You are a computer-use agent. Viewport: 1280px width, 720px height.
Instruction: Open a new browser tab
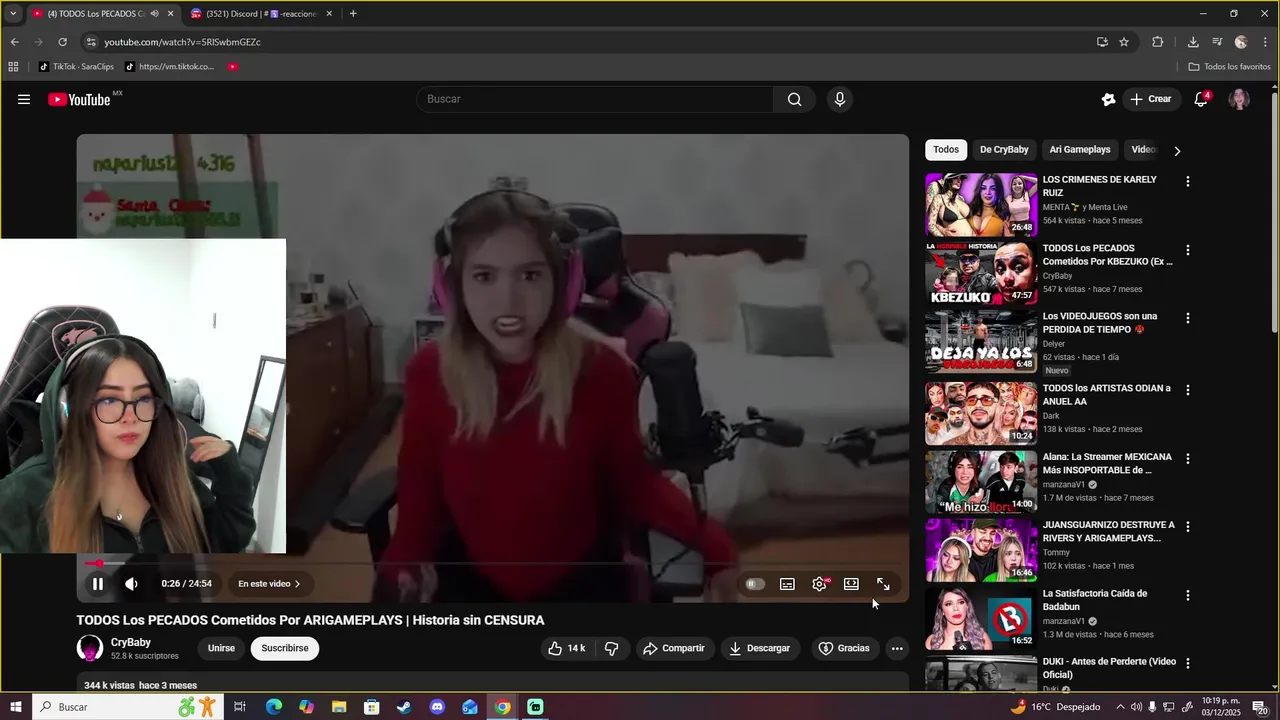coord(353,14)
